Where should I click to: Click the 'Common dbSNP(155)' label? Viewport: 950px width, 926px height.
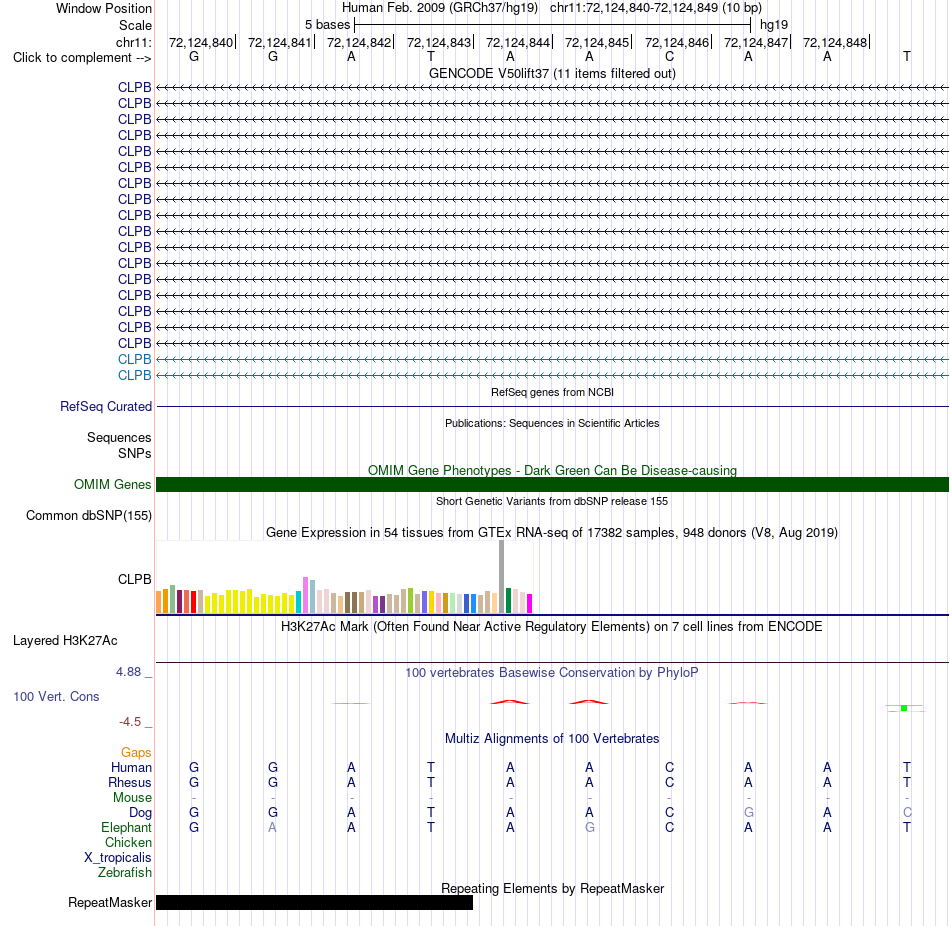tap(89, 516)
